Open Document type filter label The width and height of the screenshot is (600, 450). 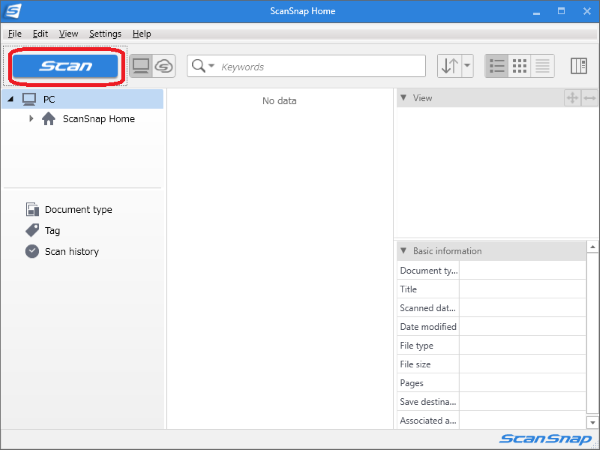pyautogui.click(x=78, y=210)
